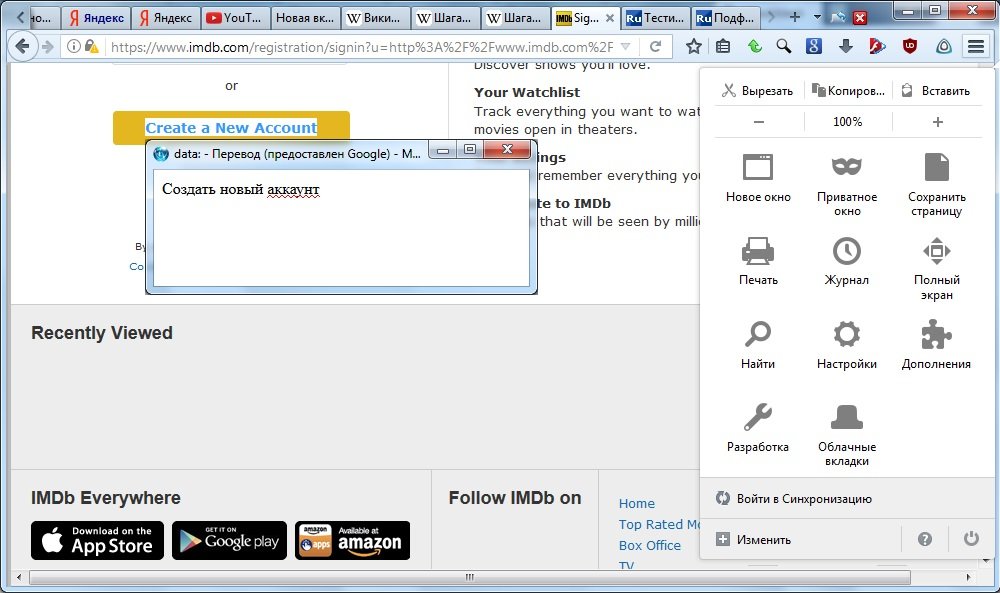
Task: Click the padlock warning icon in address bar
Action: click(x=91, y=46)
